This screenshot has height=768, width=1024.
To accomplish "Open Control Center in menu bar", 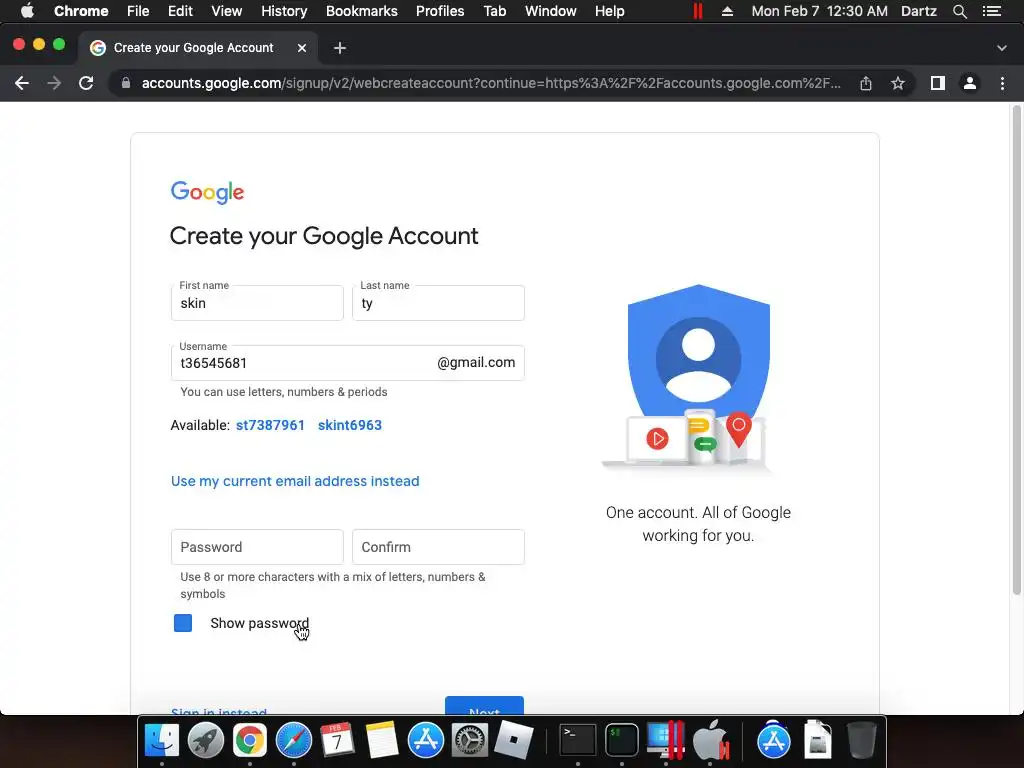I will [x=992, y=11].
